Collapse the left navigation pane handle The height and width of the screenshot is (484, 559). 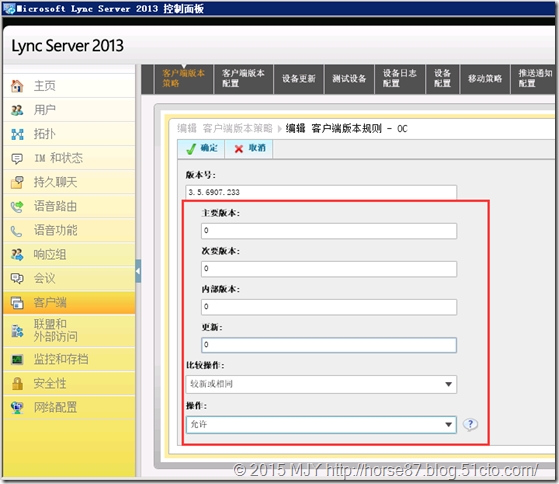(138, 271)
